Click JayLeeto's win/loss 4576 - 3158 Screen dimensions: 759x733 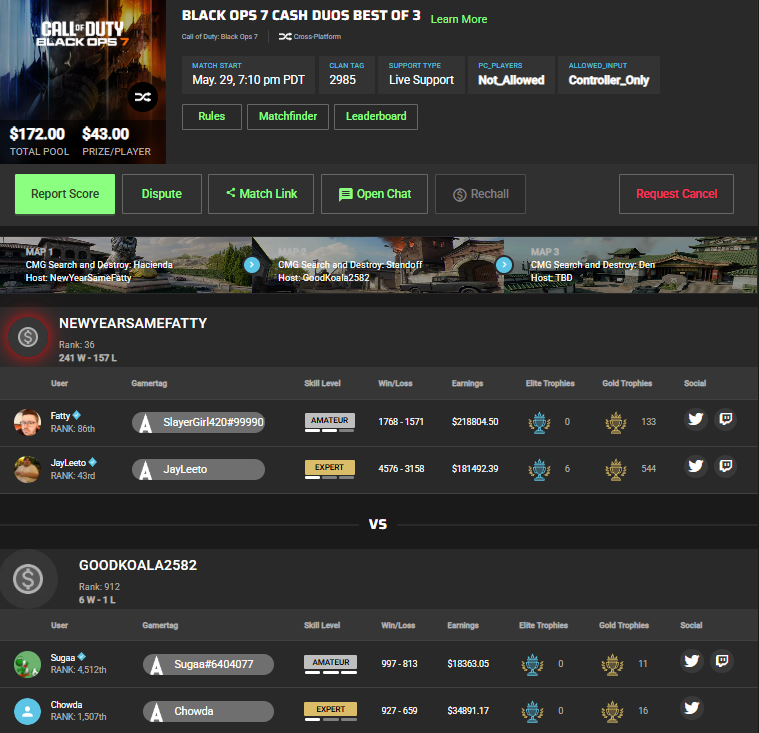(401, 469)
